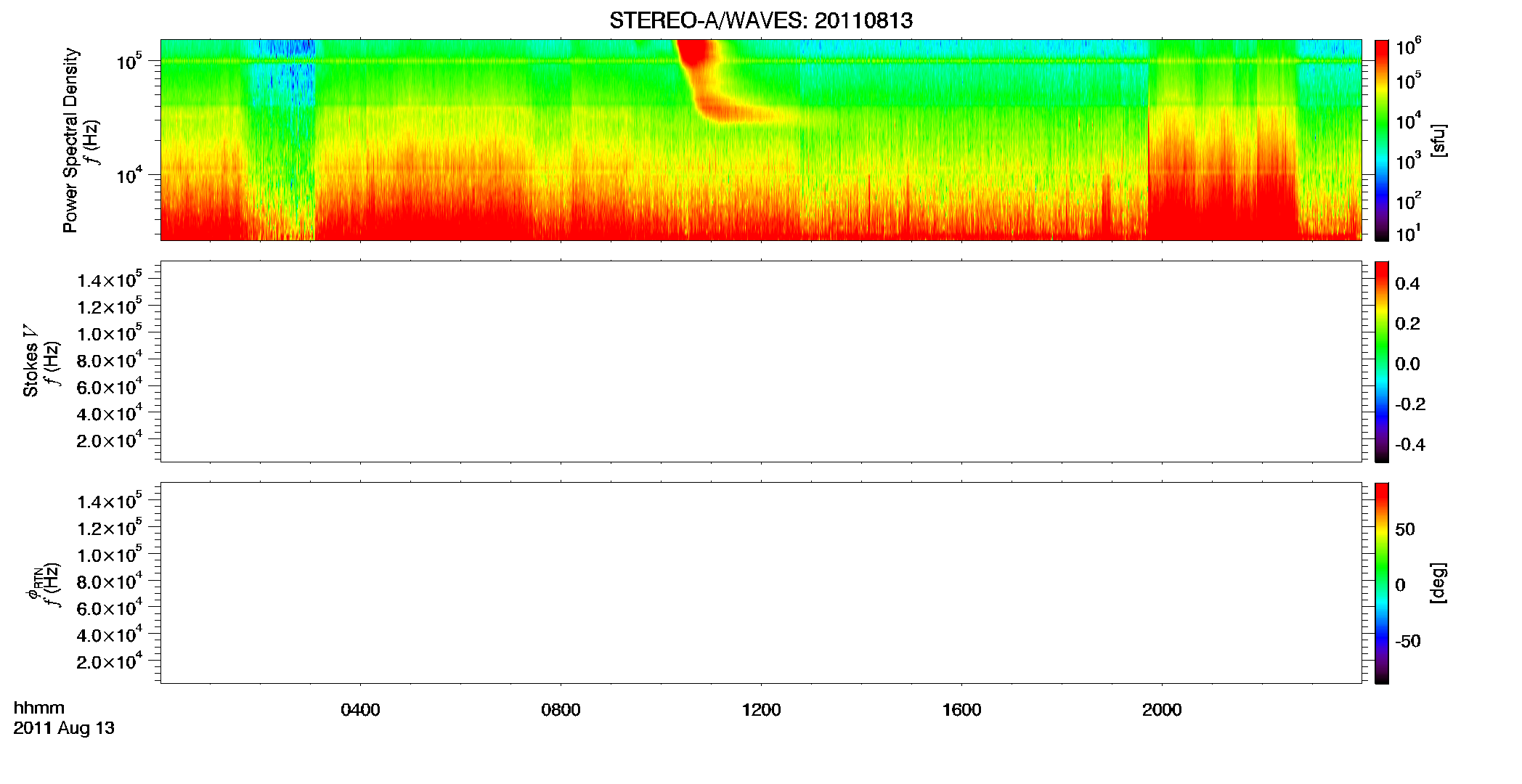This screenshot has width=1522, height=784.
Task: Click the 1600 time tick label
Action: click(961, 710)
